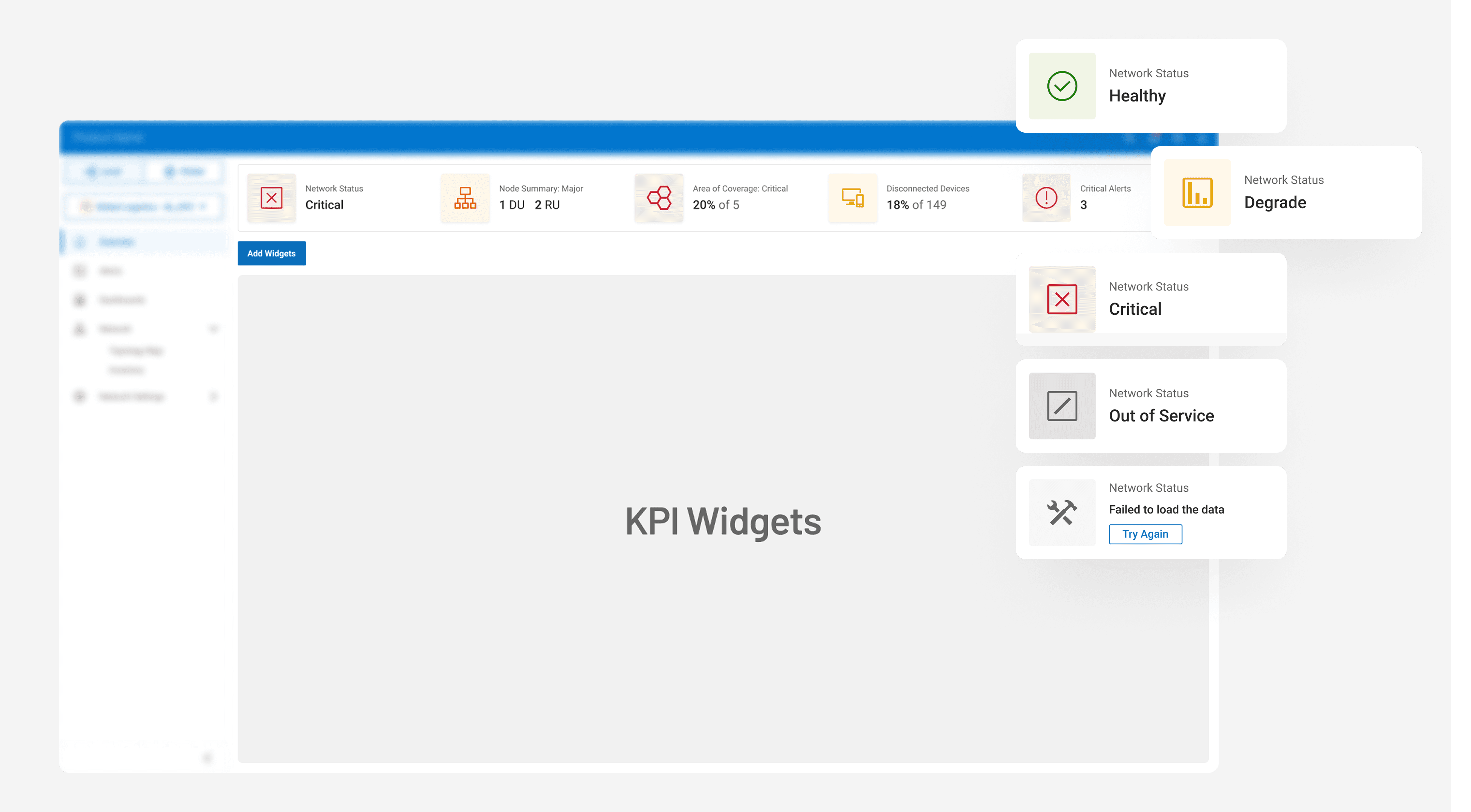Click the Network Status Critical icon in KPI bar
This screenshot has height=812, width=1471.
coord(271,198)
